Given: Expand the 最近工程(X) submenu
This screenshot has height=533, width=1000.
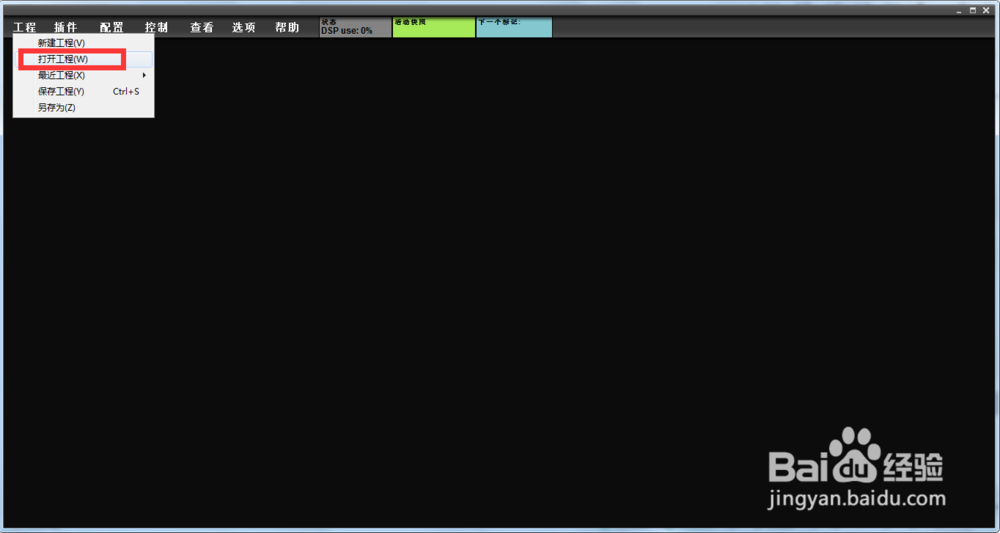Looking at the screenshot, I should (x=84, y=75).
